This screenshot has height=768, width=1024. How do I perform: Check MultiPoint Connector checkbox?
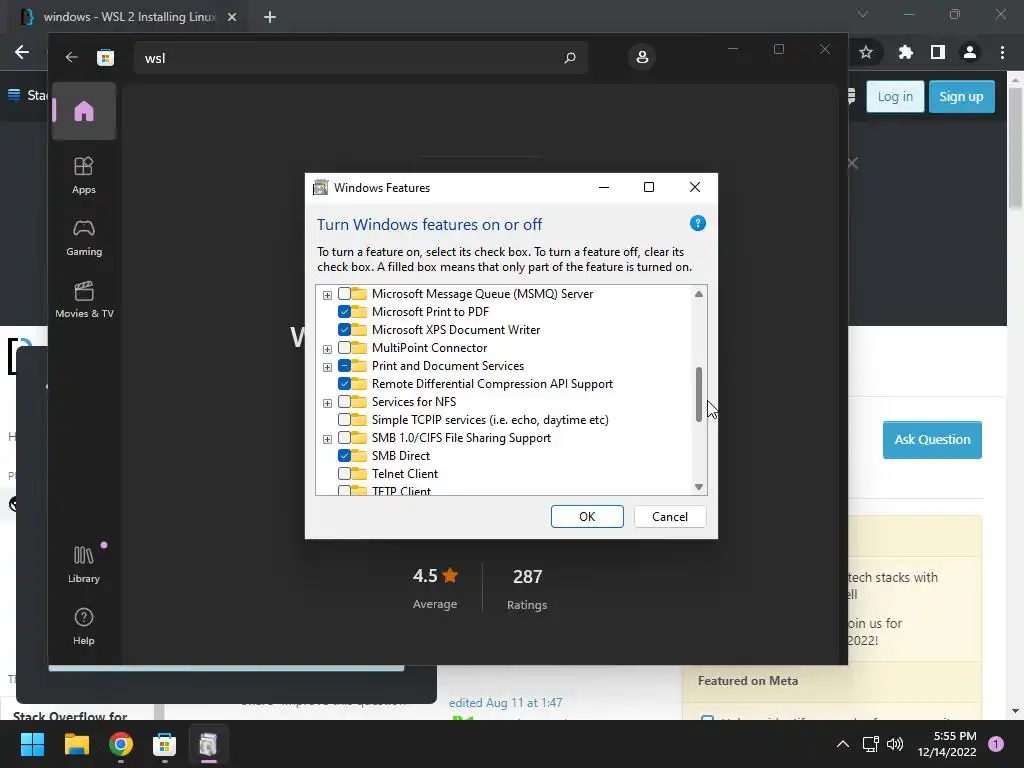(x=344, y=348)
